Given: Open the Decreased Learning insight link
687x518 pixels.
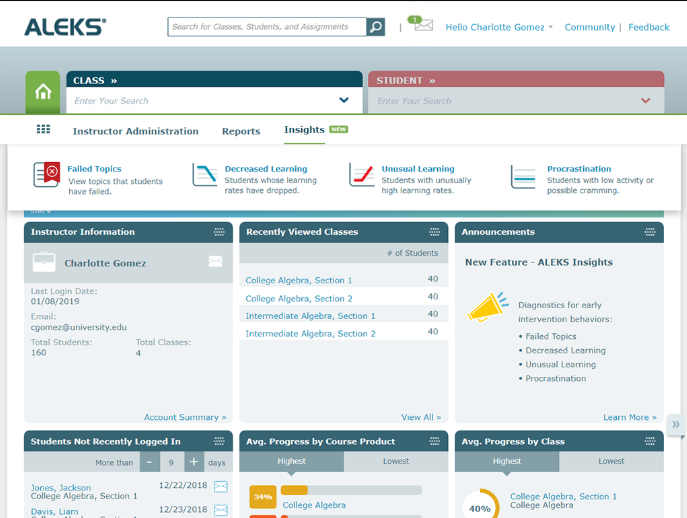Looking at the screenshot, I should pos(266,169).
